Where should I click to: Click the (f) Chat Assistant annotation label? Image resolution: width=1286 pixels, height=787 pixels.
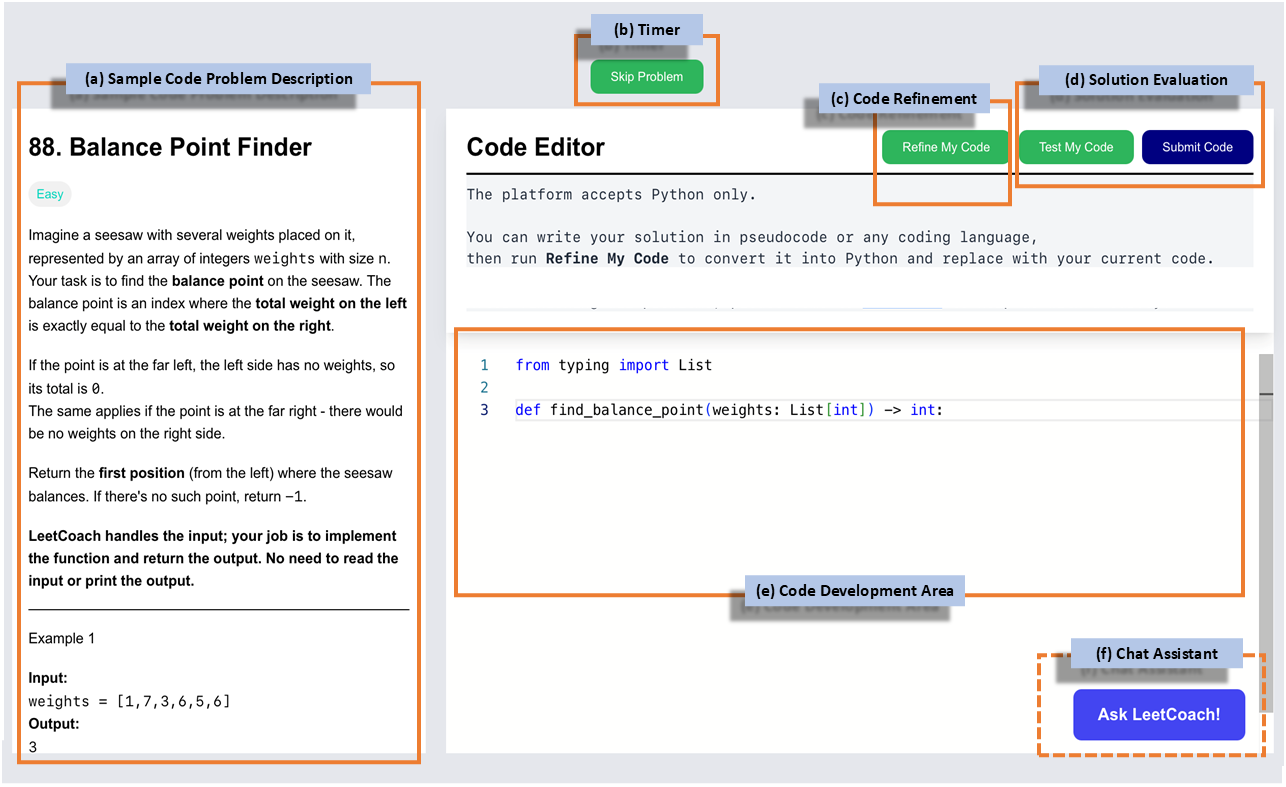[x=1156, y=654]
